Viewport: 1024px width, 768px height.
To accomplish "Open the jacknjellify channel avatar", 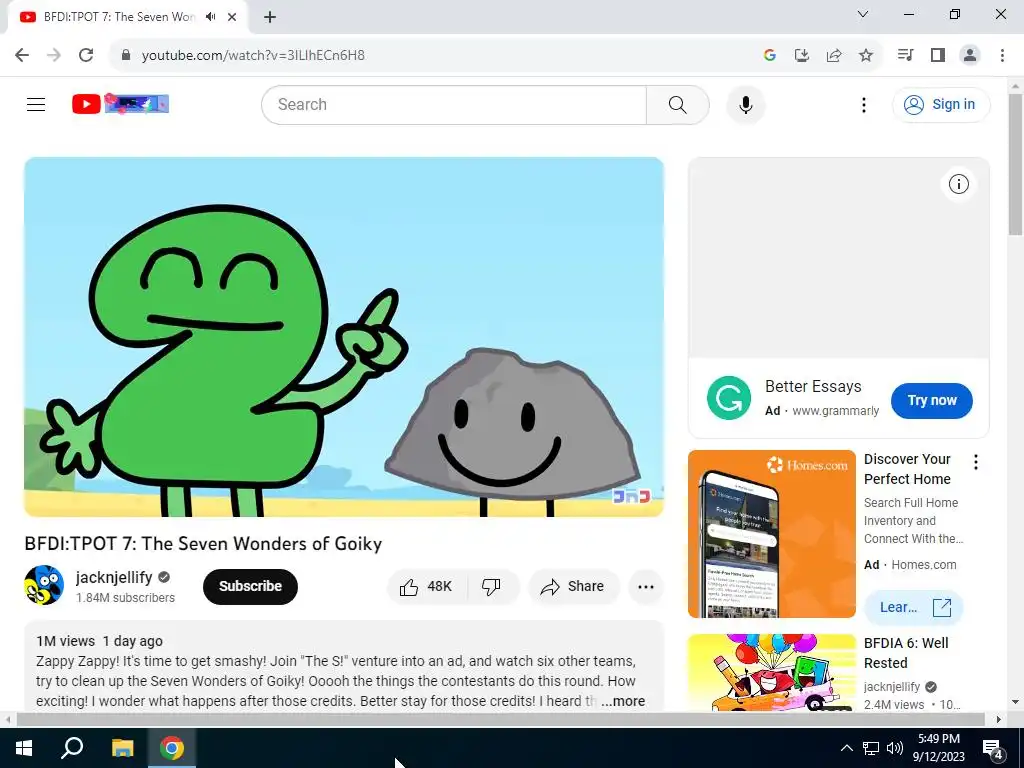I will tap(44, 585).
